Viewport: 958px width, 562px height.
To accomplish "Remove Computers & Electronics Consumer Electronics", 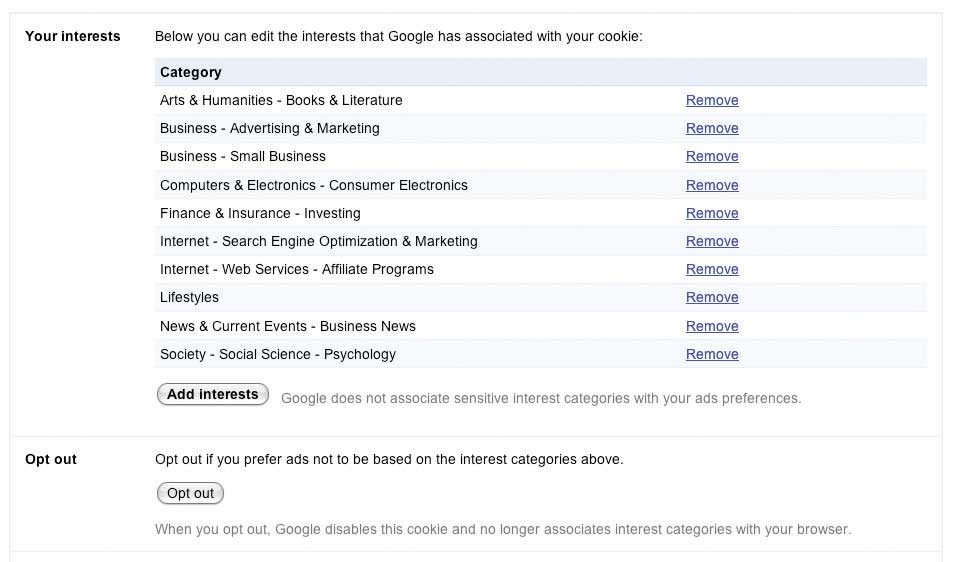I will click(712, 185).
